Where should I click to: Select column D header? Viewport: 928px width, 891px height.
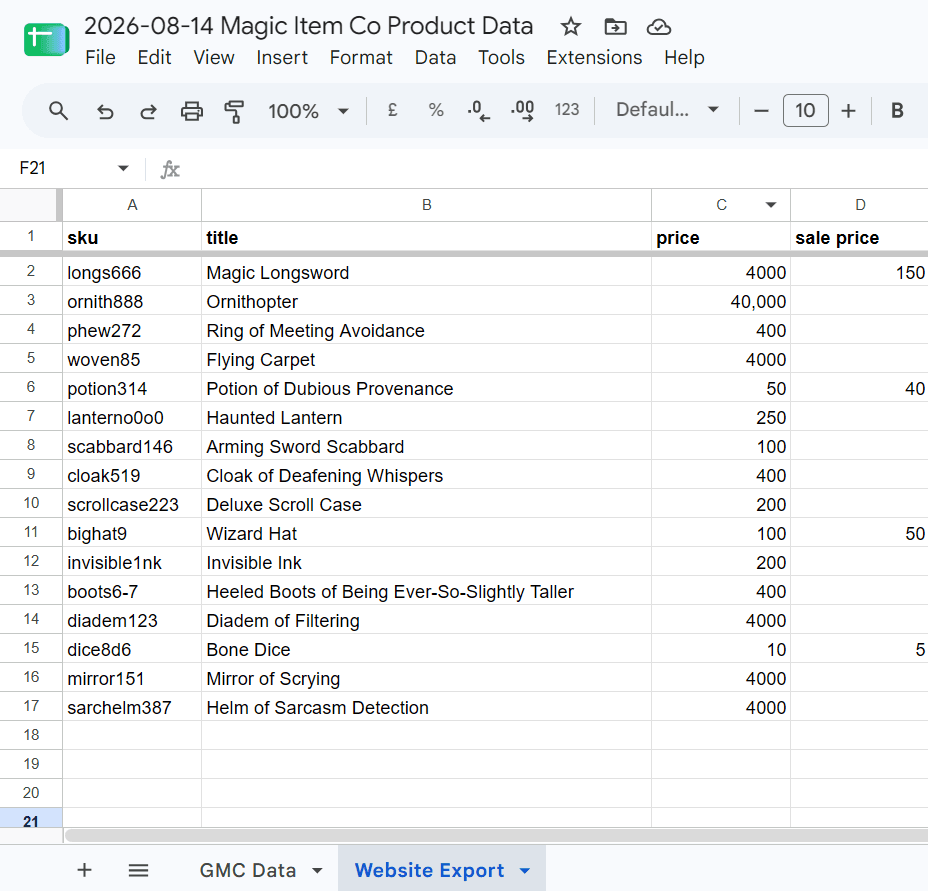click(x=859, y=205)
